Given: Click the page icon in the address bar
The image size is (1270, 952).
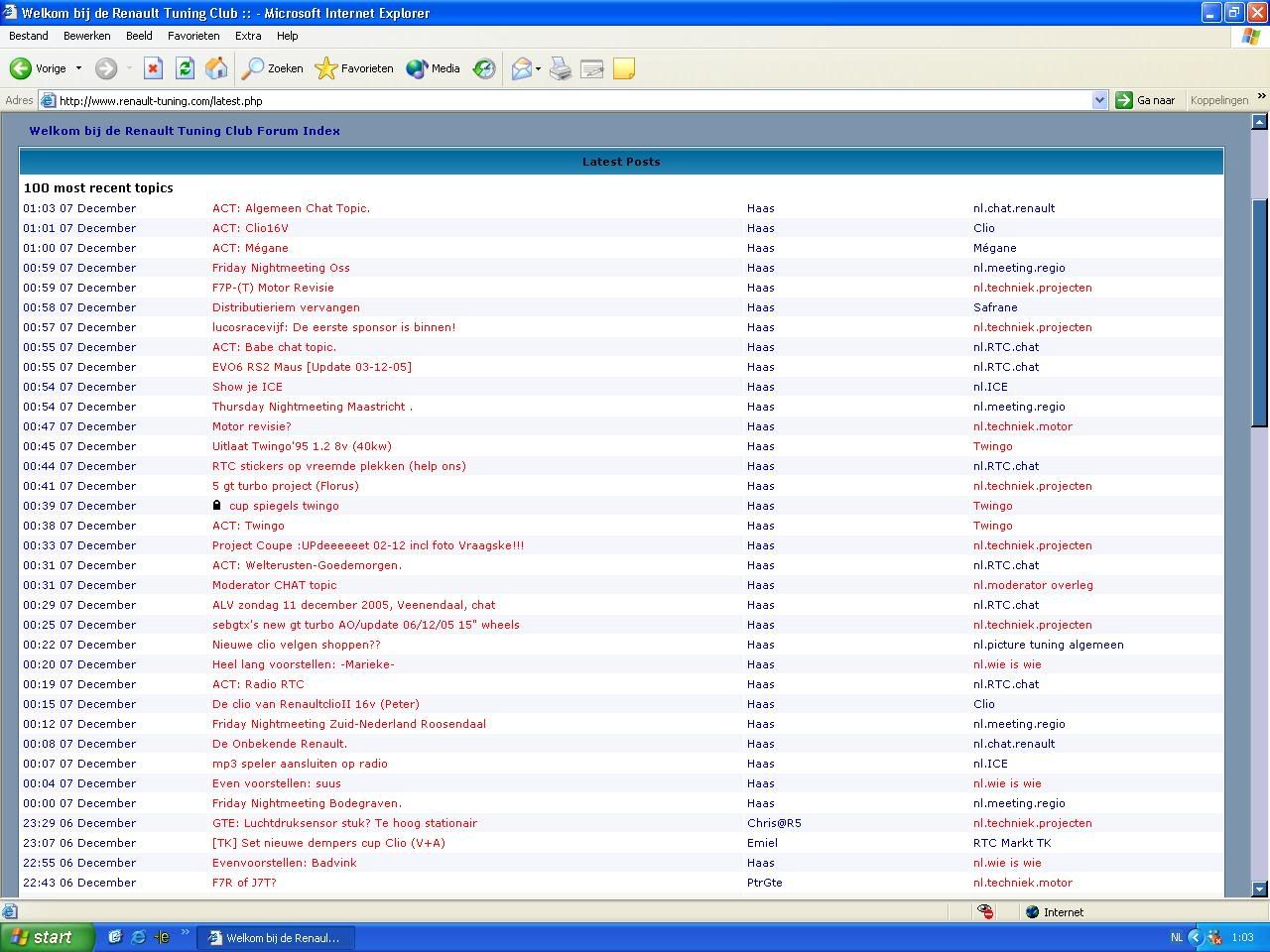Looking at the screenshot, I should [x=48, y=100].
